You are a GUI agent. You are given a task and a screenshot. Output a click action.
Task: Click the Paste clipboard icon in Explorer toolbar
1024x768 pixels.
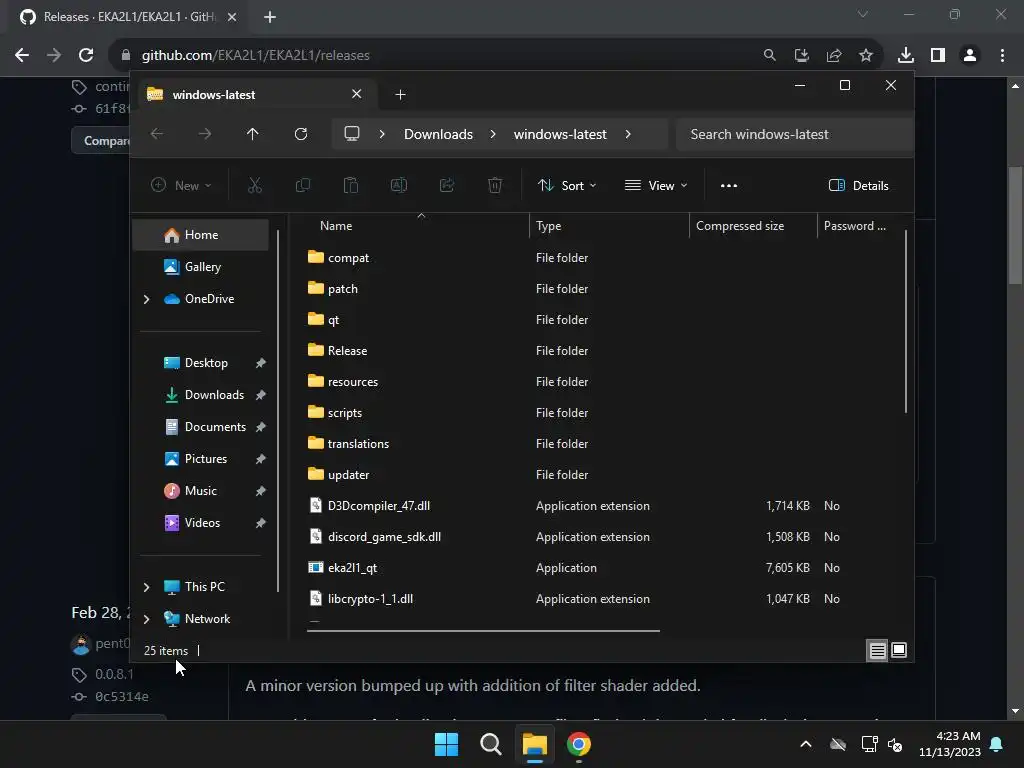pyautogui.click(x=351, y=185)
